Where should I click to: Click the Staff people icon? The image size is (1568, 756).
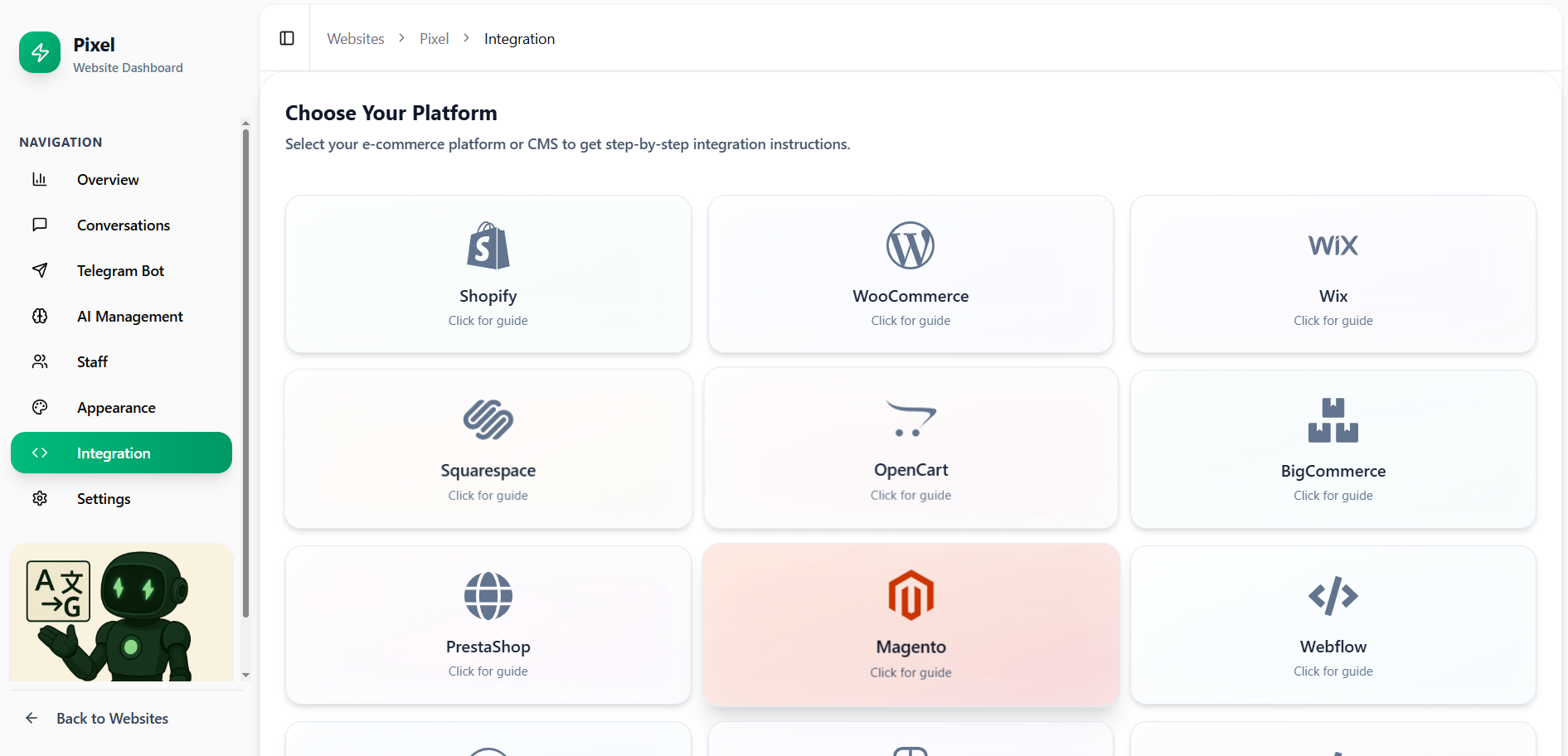click(x=40, y=361)
